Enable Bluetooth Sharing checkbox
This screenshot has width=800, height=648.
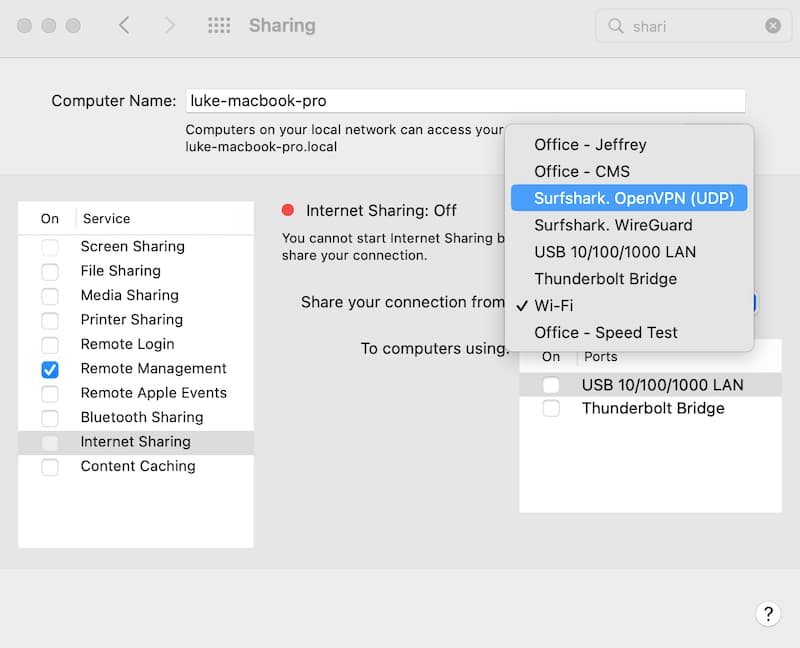click(x=50, y=418)
